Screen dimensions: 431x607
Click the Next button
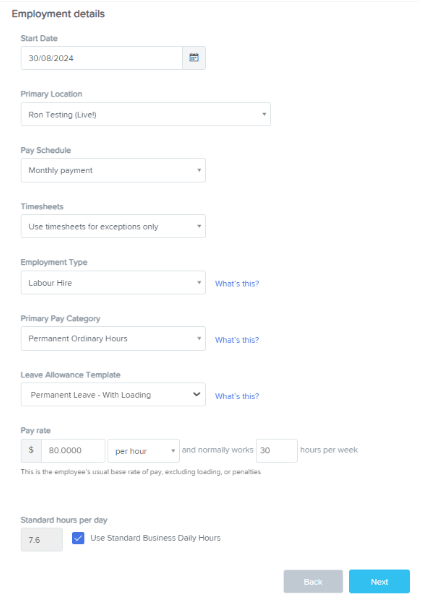pyautogui.click(x=379, y=581)
